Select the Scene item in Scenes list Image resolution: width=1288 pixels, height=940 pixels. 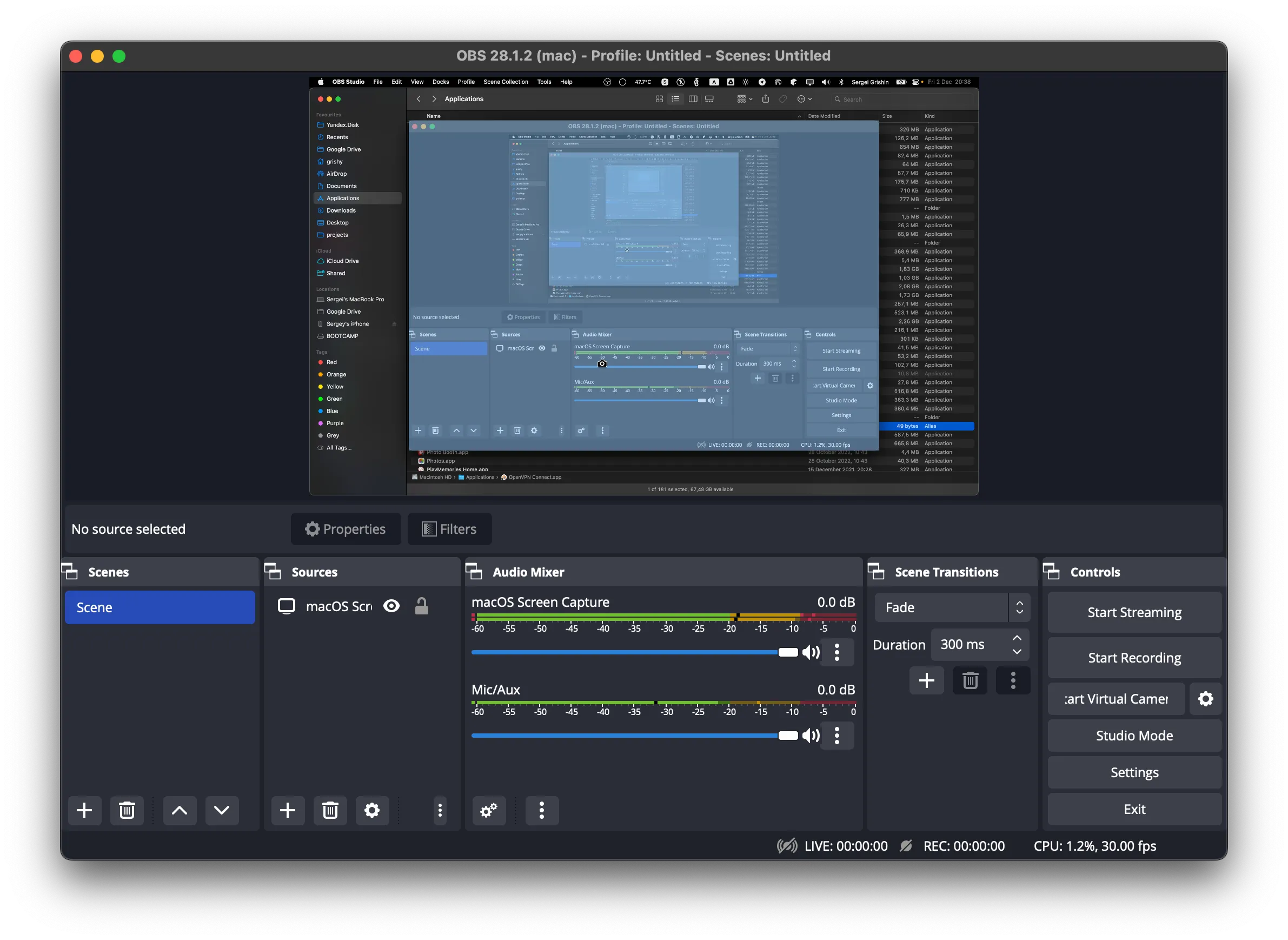point(160,608)
